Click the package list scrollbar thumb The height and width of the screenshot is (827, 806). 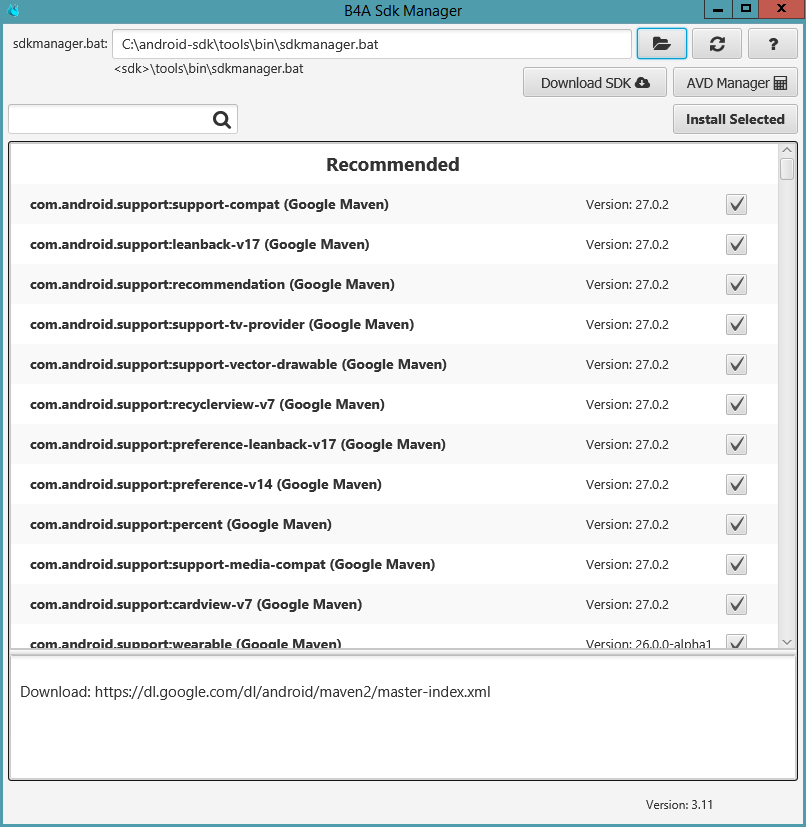[x=786, y=169]
